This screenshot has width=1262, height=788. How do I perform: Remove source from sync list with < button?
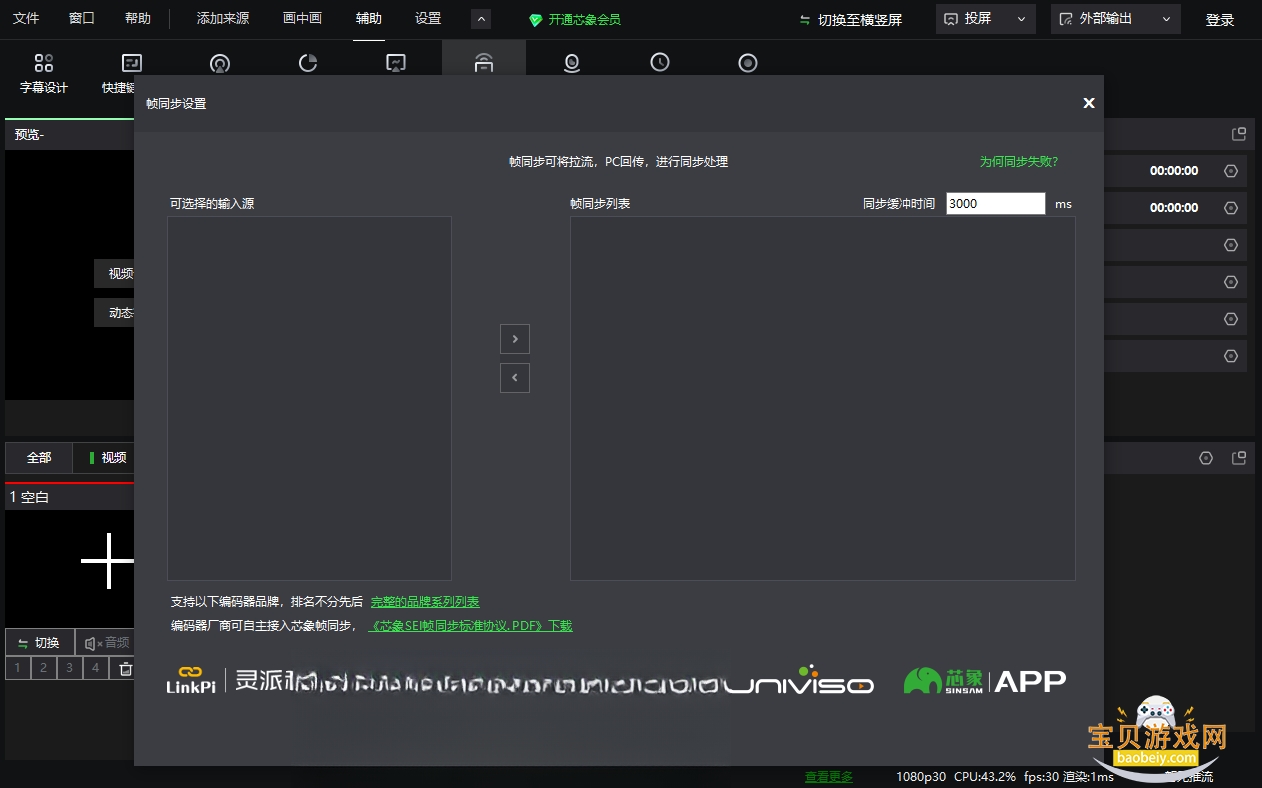[x=515, y=378]
